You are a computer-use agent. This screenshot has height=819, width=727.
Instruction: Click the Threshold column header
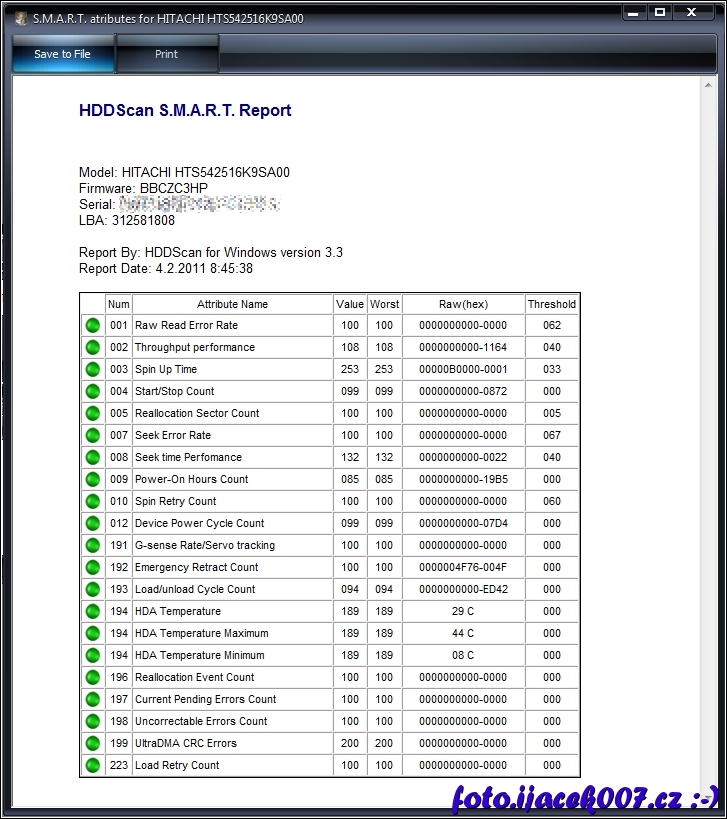552,304
